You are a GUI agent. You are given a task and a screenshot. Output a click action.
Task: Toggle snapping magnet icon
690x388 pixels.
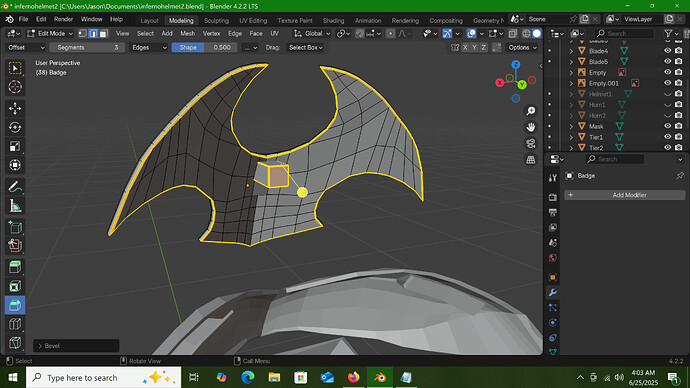click(x=360, y=33)
